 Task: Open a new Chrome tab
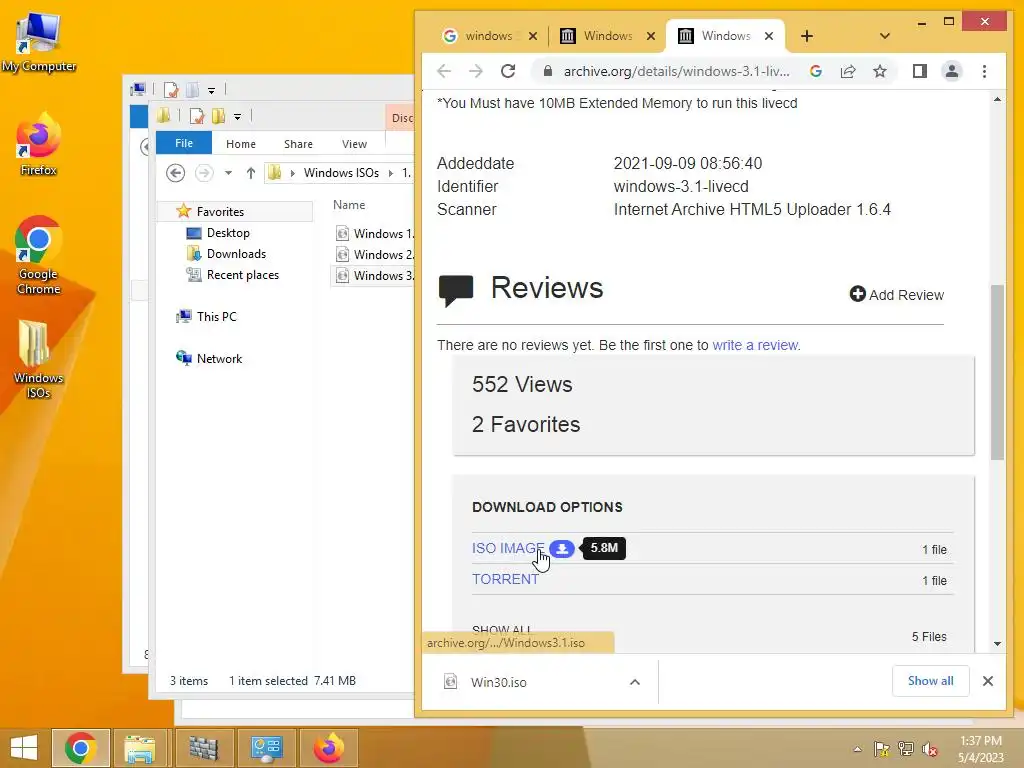pyautogui.click(x=807, y=36)
